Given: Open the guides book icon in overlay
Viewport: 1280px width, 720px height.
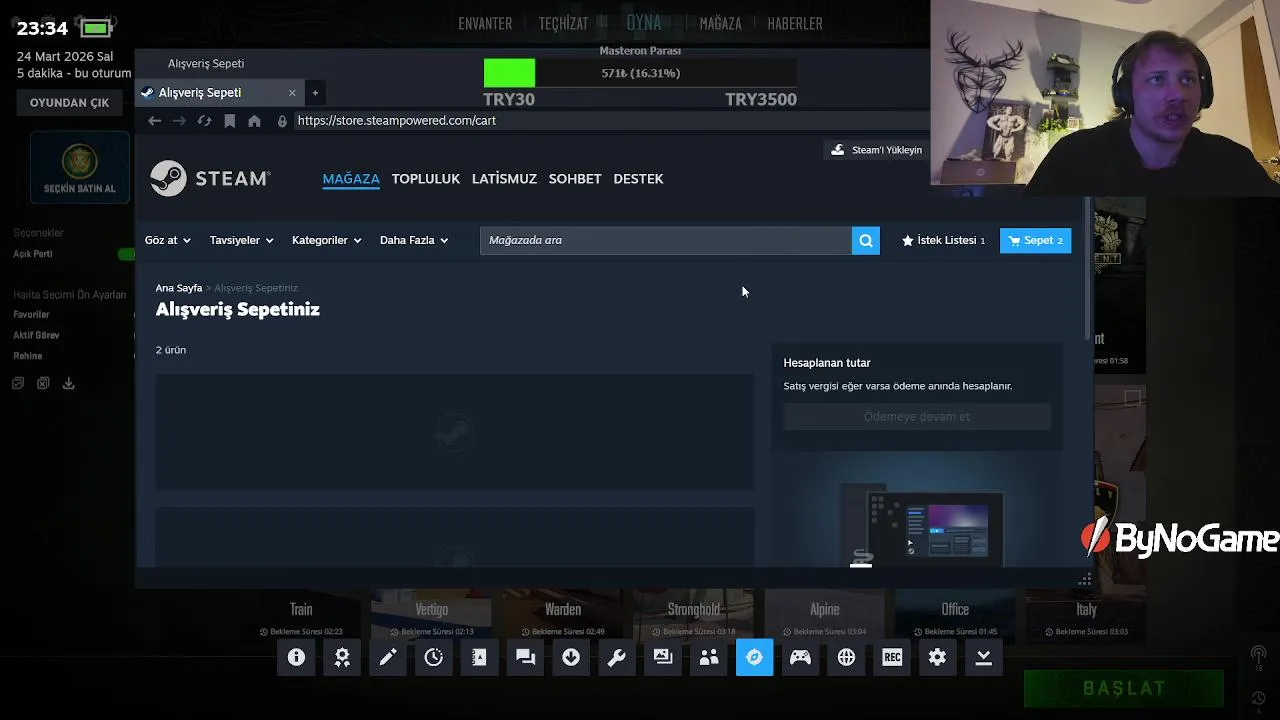Looking at the screenshot, I should pos(479,657).
